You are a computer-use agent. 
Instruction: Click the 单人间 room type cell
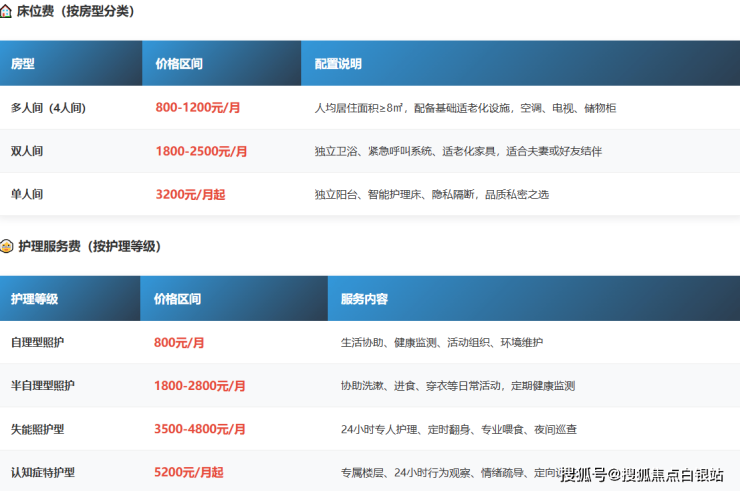click(x=27, y=194)
